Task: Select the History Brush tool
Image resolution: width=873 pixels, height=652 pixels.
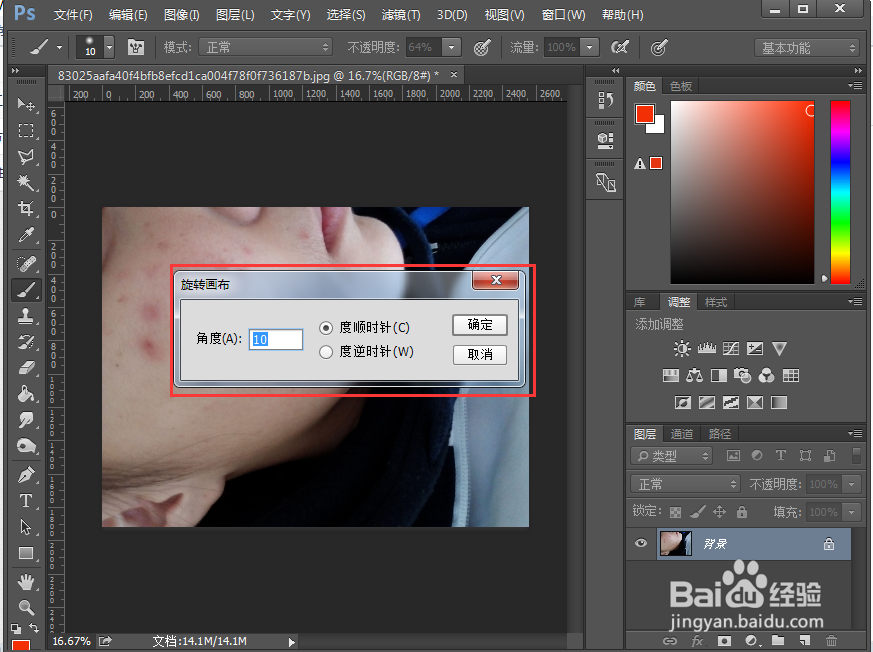Action: (26, 342)
